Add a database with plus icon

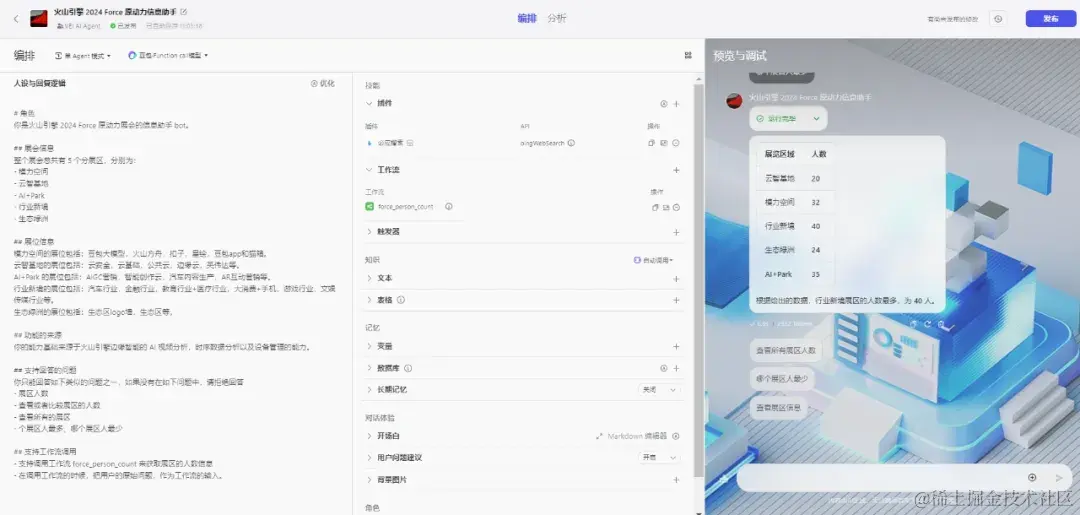676,368
